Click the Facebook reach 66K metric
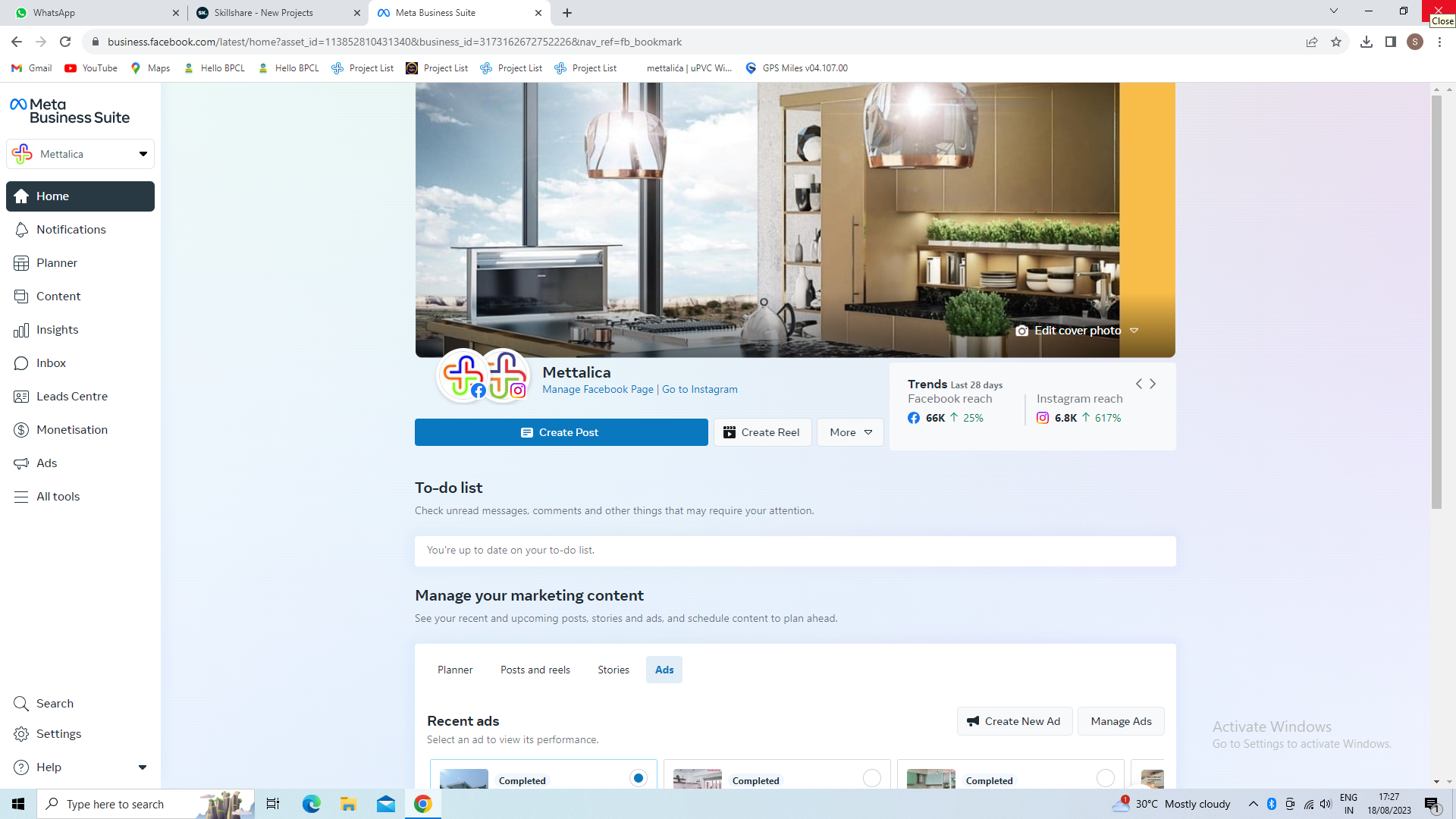Screen dimensions: 1456x819 coord(945,418)
